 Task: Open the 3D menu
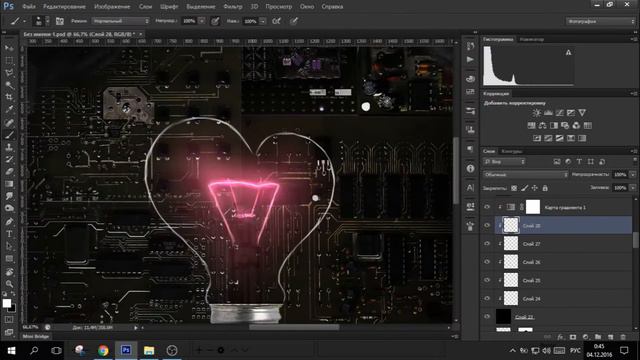click(254, 7)
